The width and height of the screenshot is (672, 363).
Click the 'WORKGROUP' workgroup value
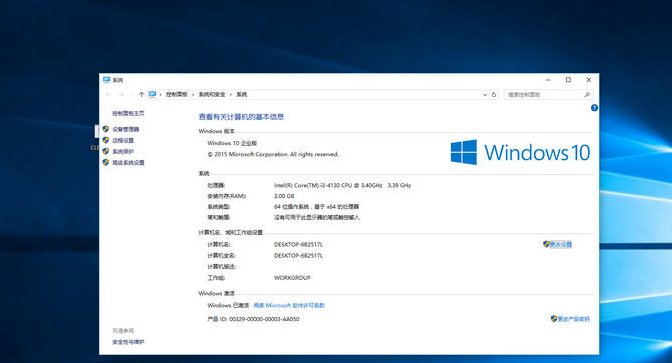(292, 278)
